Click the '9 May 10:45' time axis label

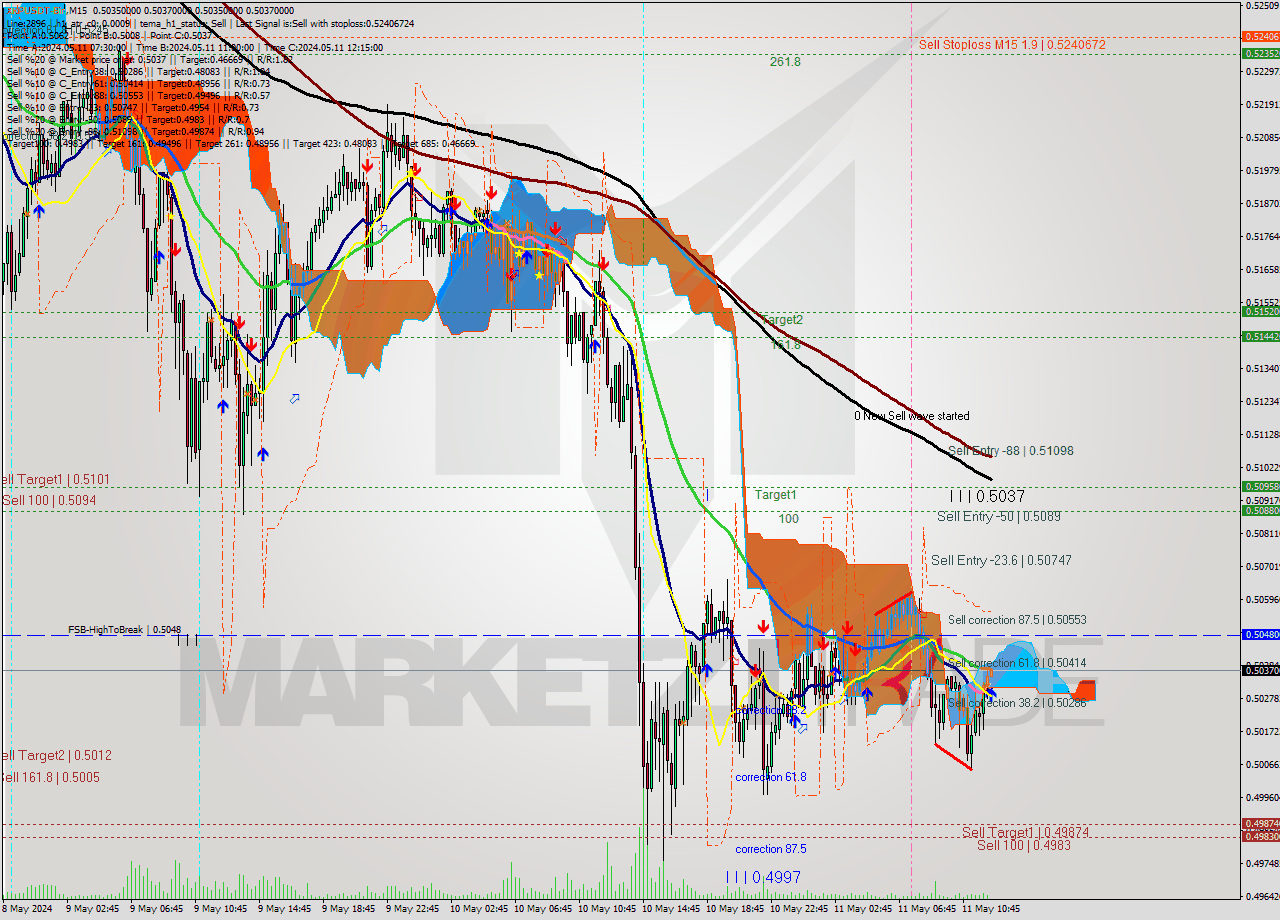click(x=220, y=909)
